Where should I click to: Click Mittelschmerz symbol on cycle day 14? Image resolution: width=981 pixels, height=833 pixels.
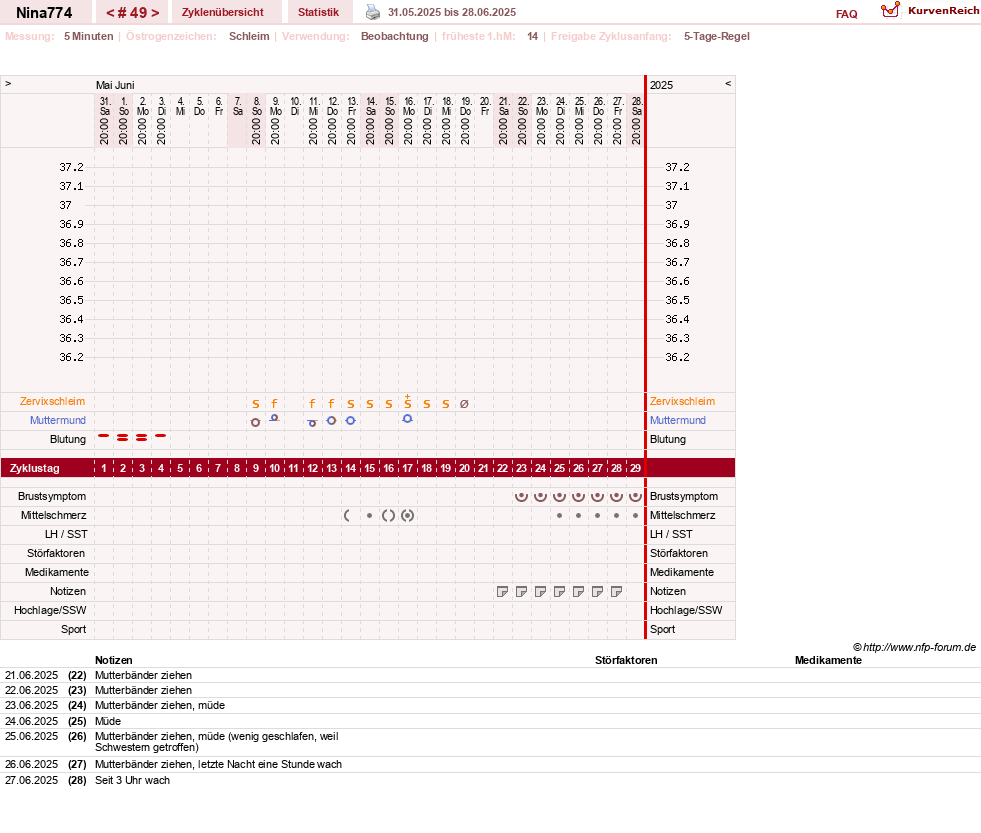click(x=347, y=516)
